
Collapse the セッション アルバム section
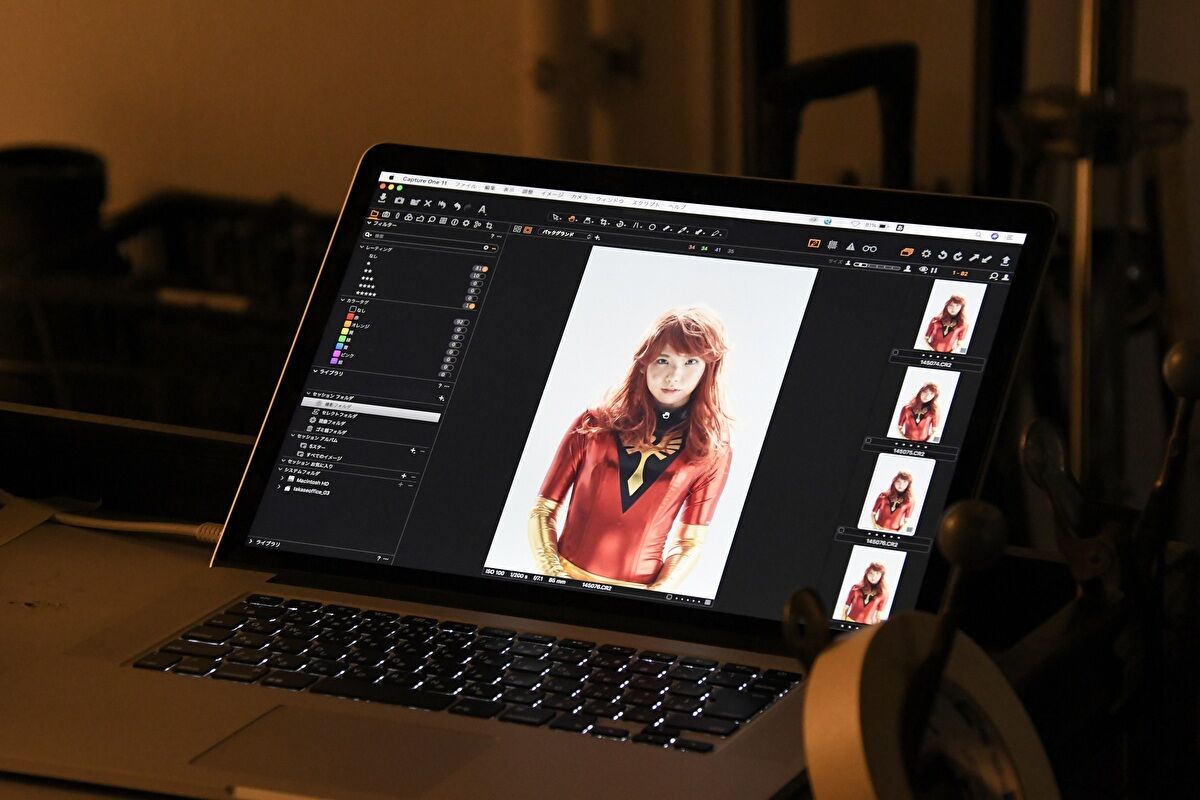[293, 435]
